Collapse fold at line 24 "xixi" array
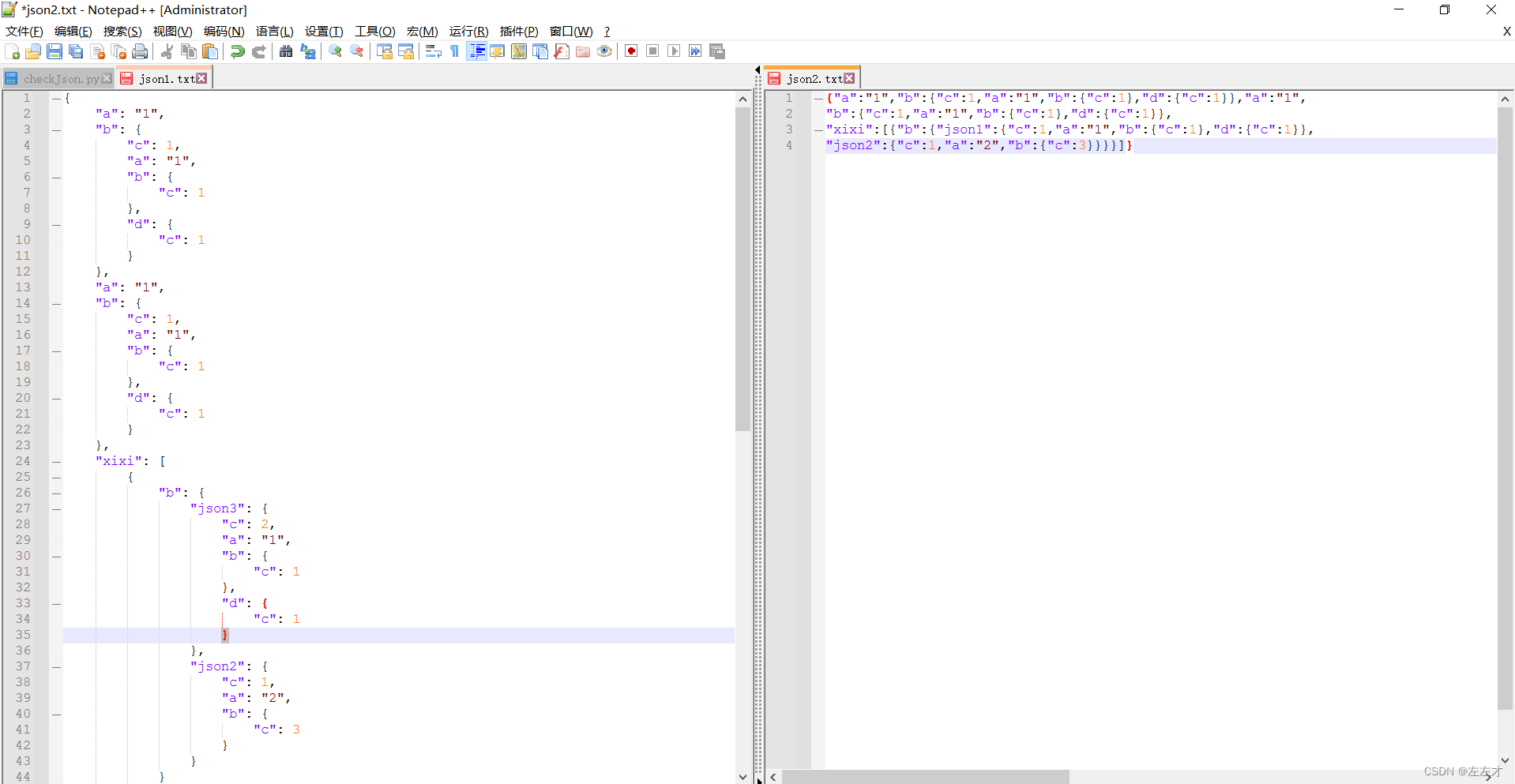 tap(56, 462)
